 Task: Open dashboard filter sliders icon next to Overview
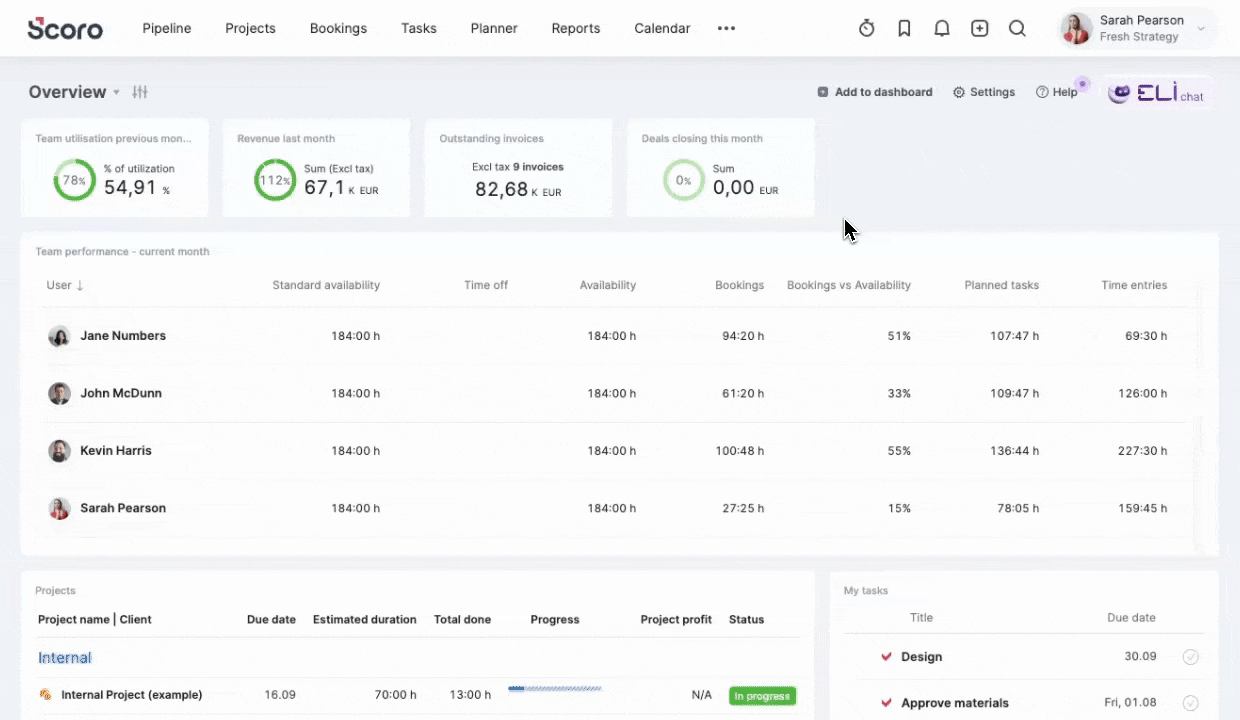(140, 92)
